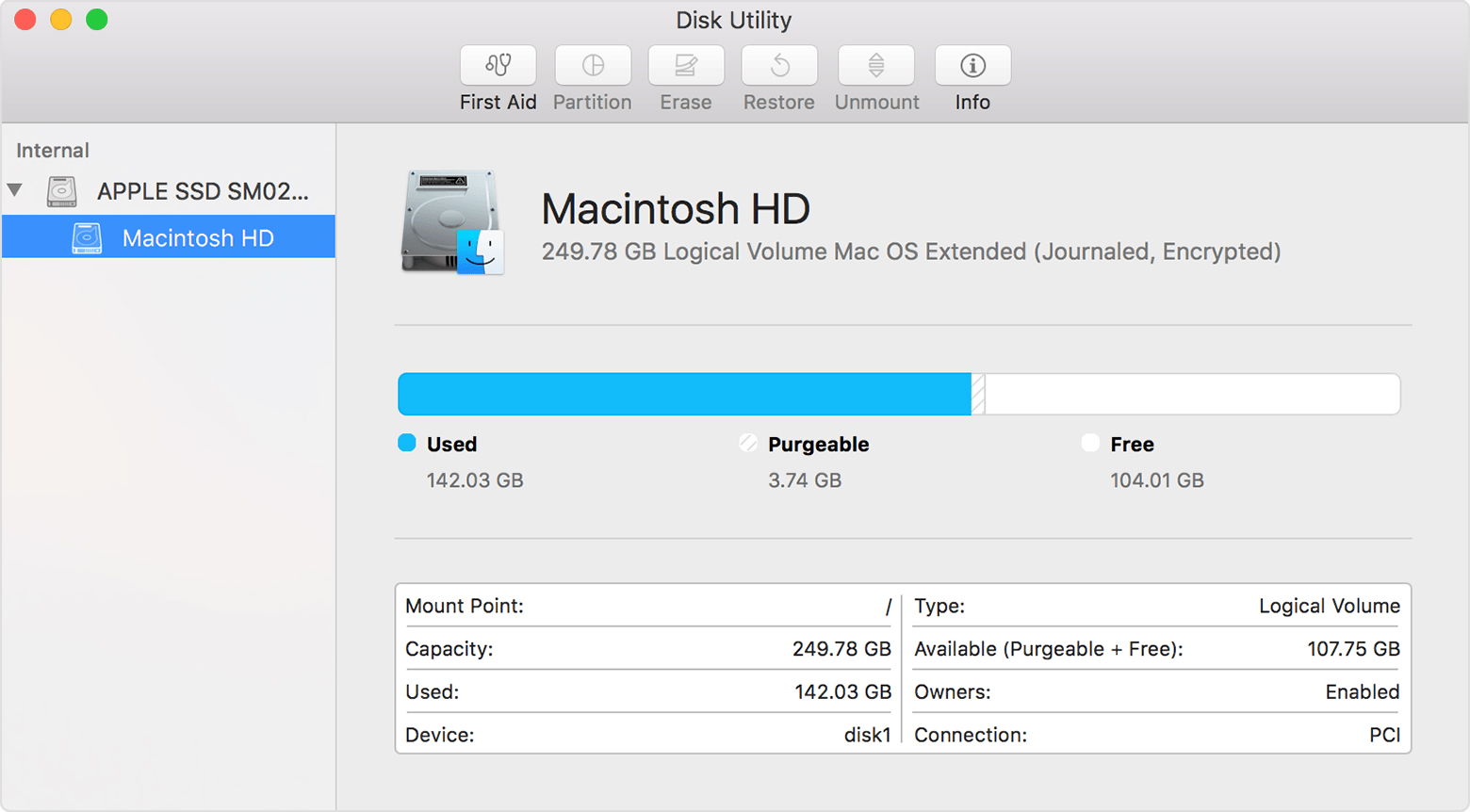The width and height of the screenshot is (1470, 812).
Task: Unmount the selected volume
Action: tap(876, 66)
